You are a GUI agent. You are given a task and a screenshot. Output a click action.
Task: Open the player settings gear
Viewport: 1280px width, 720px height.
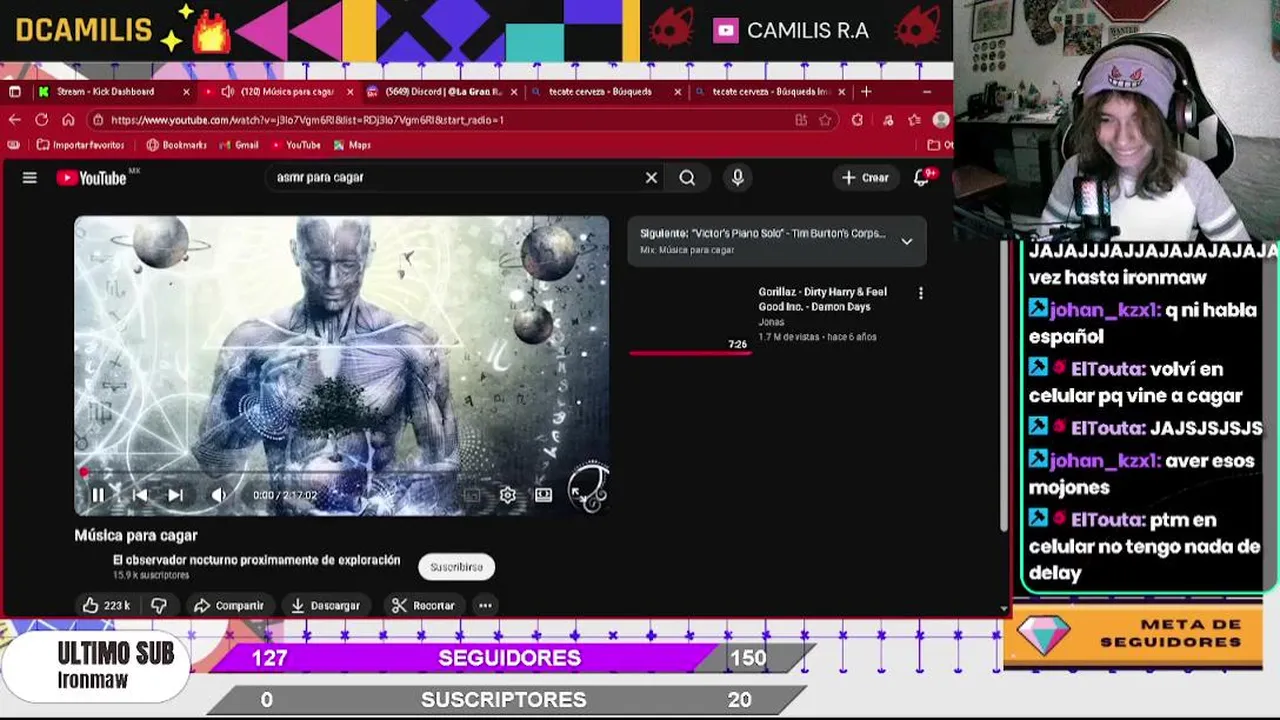pos(508,495)
